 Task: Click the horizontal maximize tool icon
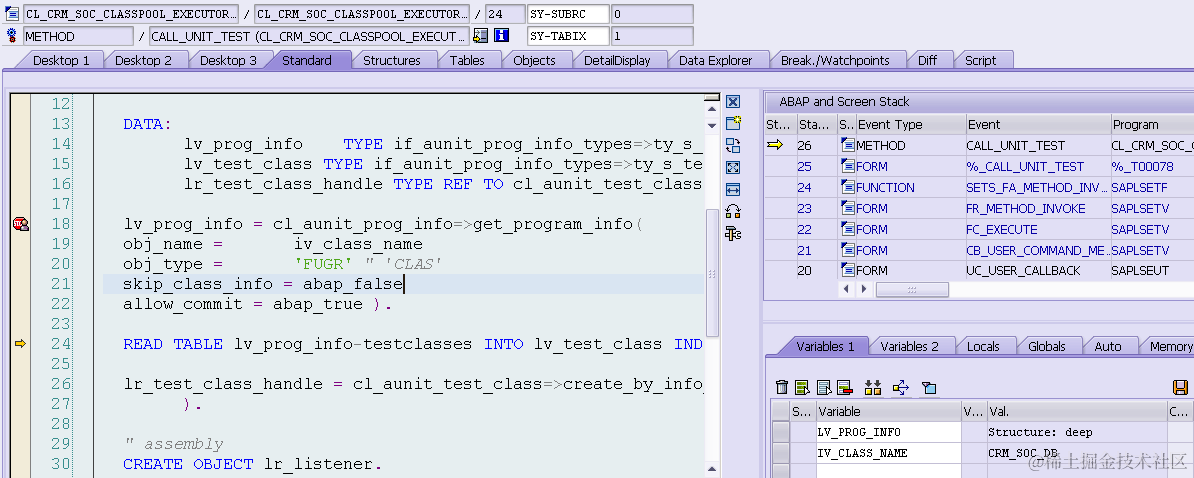pos(733,190)
